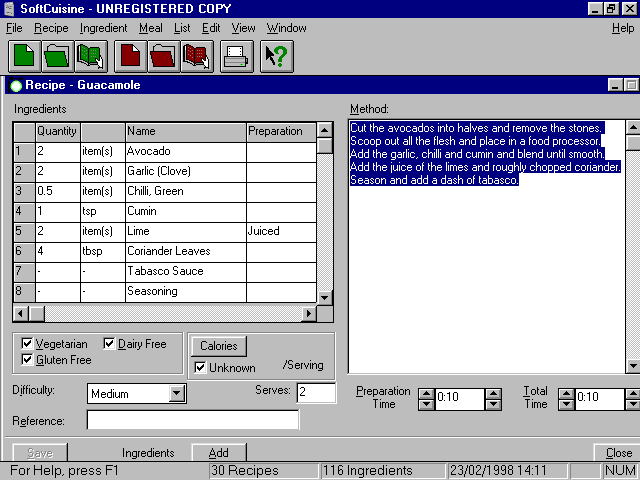Click the Add ingredients button

(218, 453)
